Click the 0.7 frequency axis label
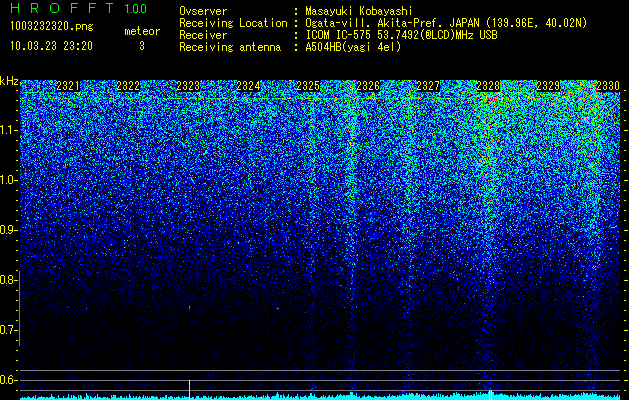The width and height of the screenshot is (629, 400). coord(9,330)
